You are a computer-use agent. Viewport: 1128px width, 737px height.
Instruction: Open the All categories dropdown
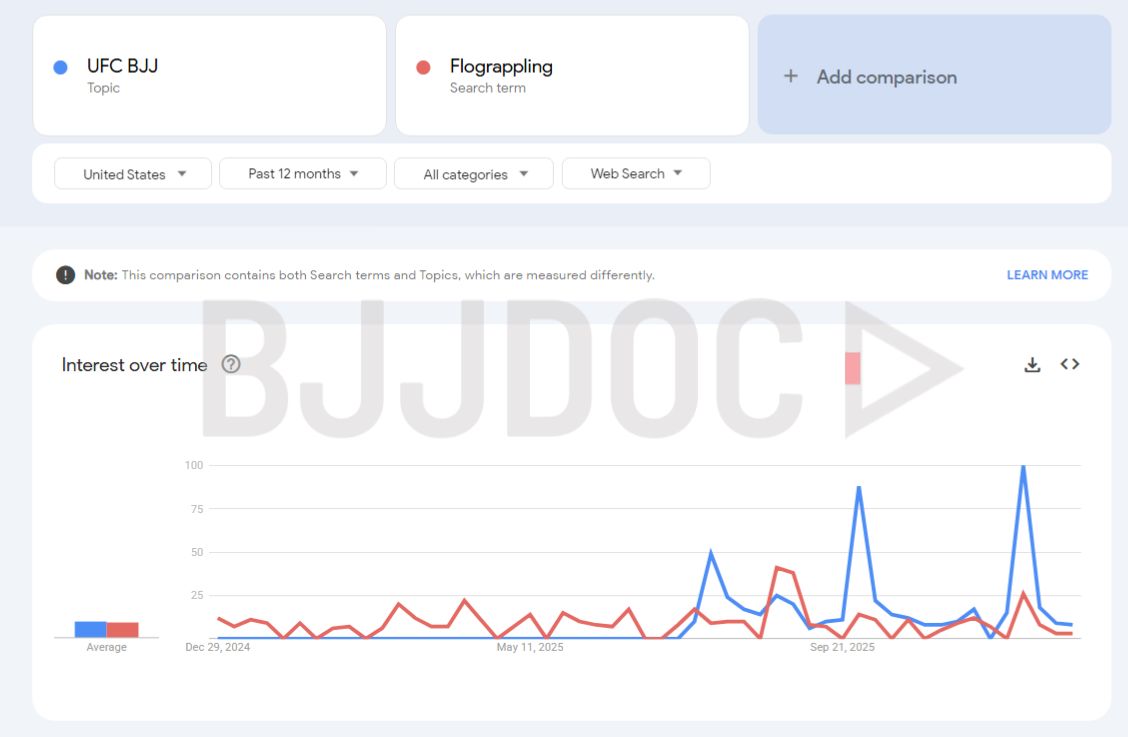click(x=474, y=174)
